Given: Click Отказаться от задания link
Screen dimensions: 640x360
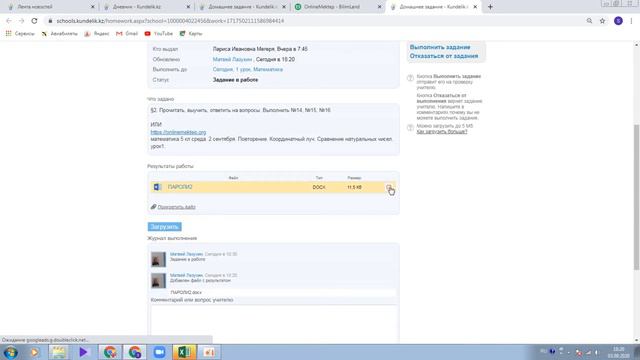Looking at the screenshot, I should (x=444, y=56).
